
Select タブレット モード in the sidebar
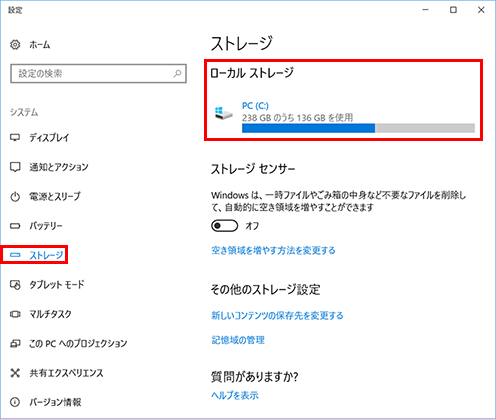pyautogui.click(x=57, y=285)
